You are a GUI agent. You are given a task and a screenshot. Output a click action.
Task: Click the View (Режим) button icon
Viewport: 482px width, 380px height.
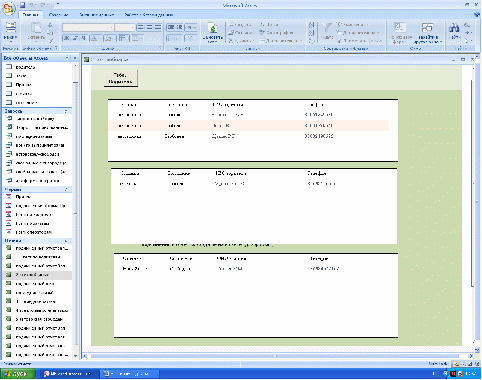(x=11, y=28)
